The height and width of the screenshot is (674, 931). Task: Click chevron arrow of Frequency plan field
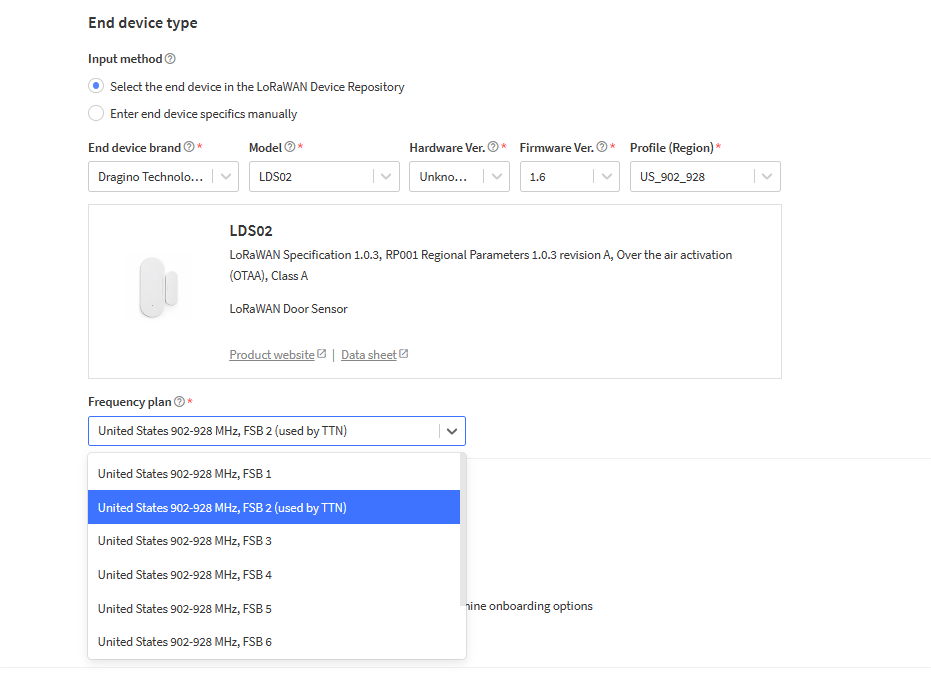point(452,431)
